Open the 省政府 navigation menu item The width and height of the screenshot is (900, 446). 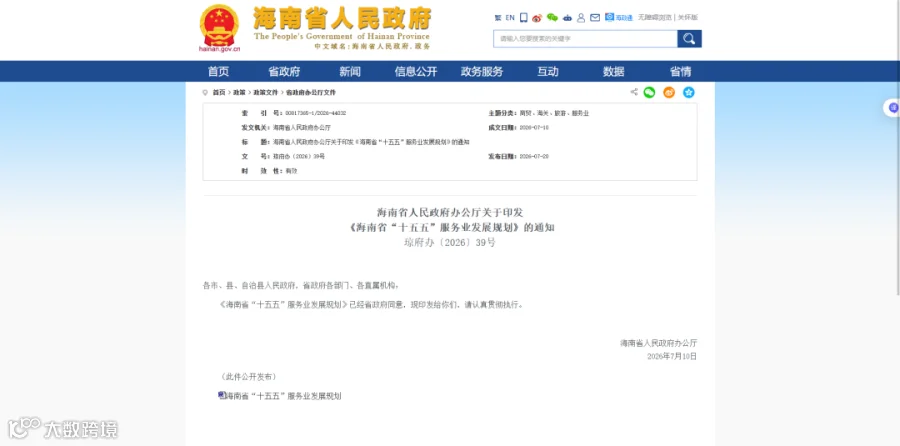click(x=284, y=72)
